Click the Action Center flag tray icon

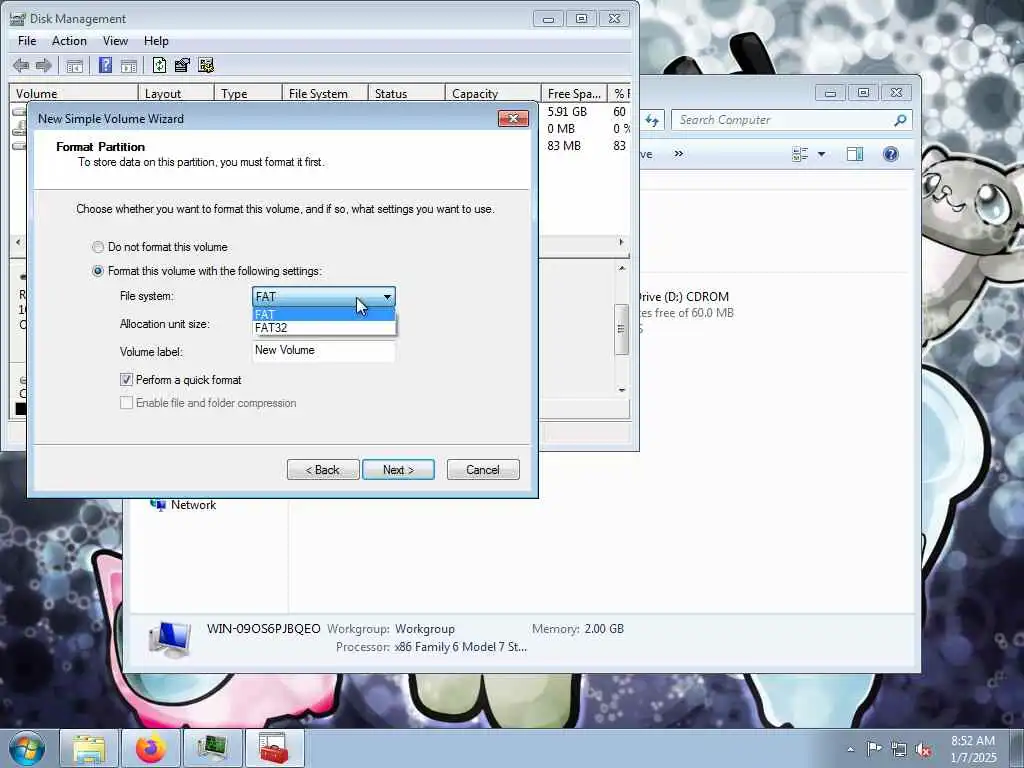(874, 749)
